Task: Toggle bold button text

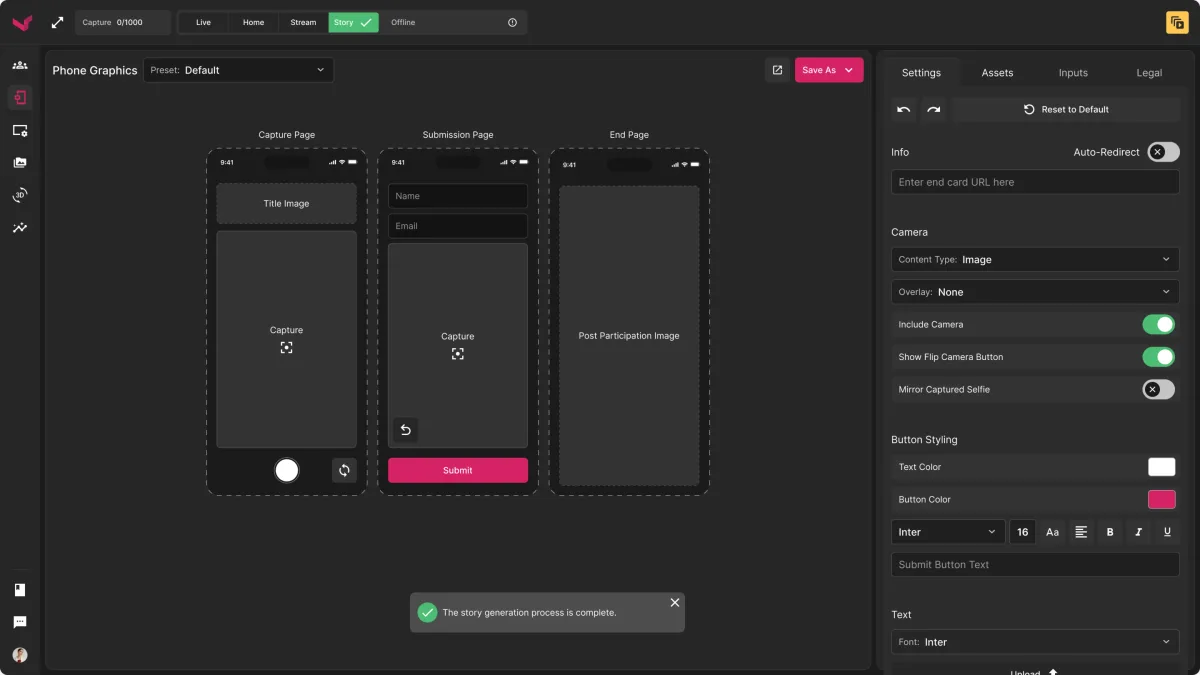Action: click(1110, 532)
